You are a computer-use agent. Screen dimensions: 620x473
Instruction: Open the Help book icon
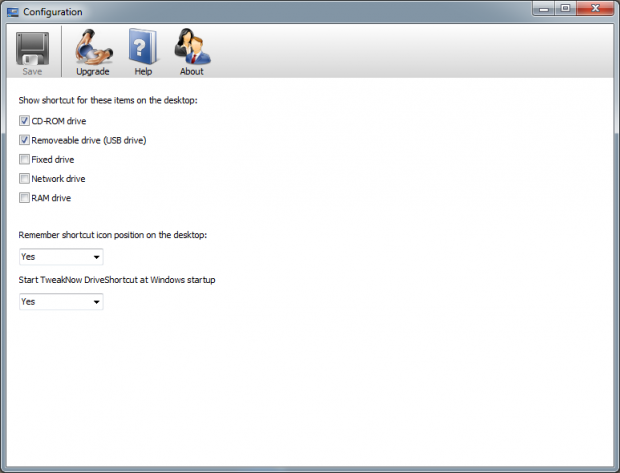143,47
